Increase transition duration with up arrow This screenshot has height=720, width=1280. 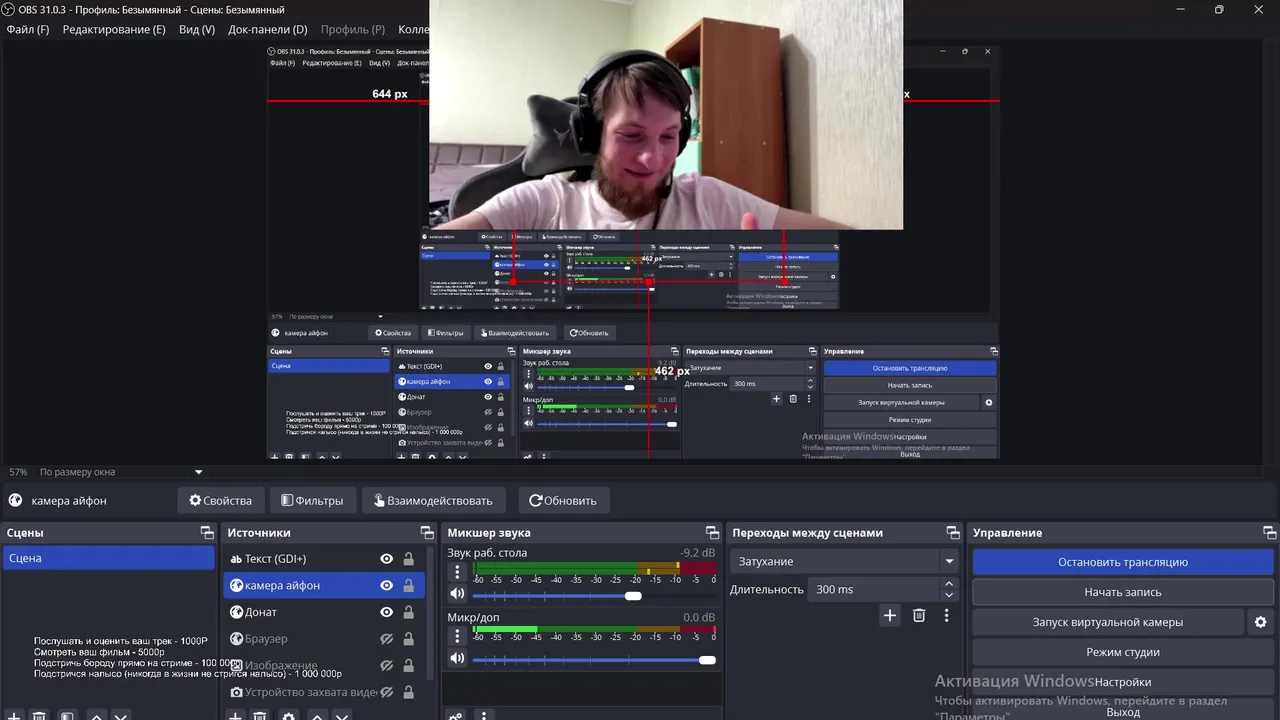coord(949,583)
